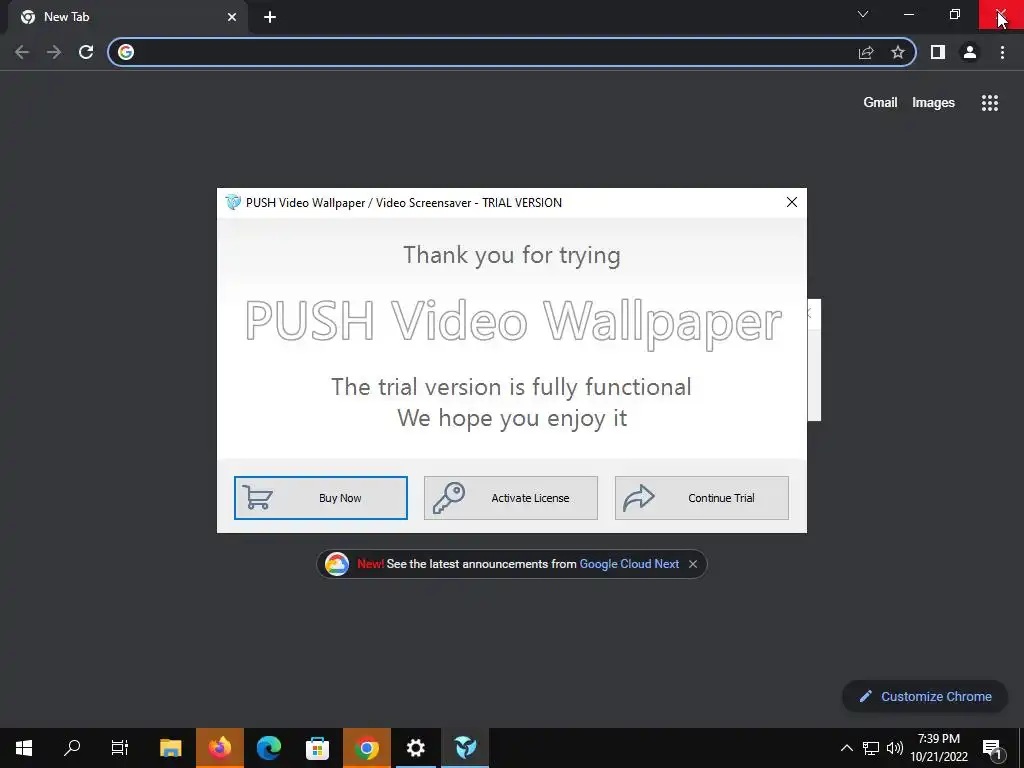Open volume icon in system tray
1024x768 pixels.
tap(895, 748)
